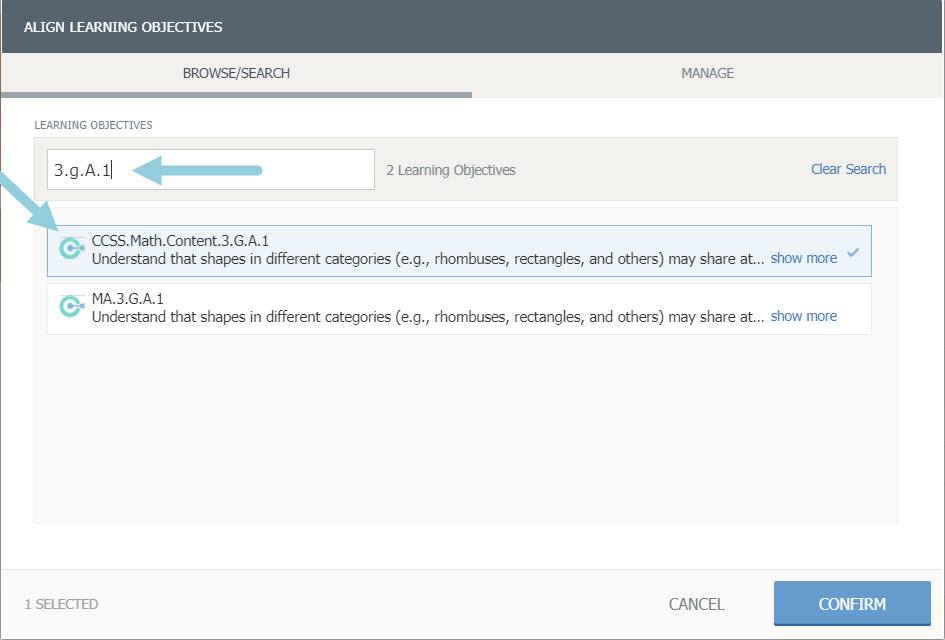Screen dimensions: 945x640
Task: Expand 'show more' for CCSS.Math.Content.3.G.A.1
Action: click(803, 258)
